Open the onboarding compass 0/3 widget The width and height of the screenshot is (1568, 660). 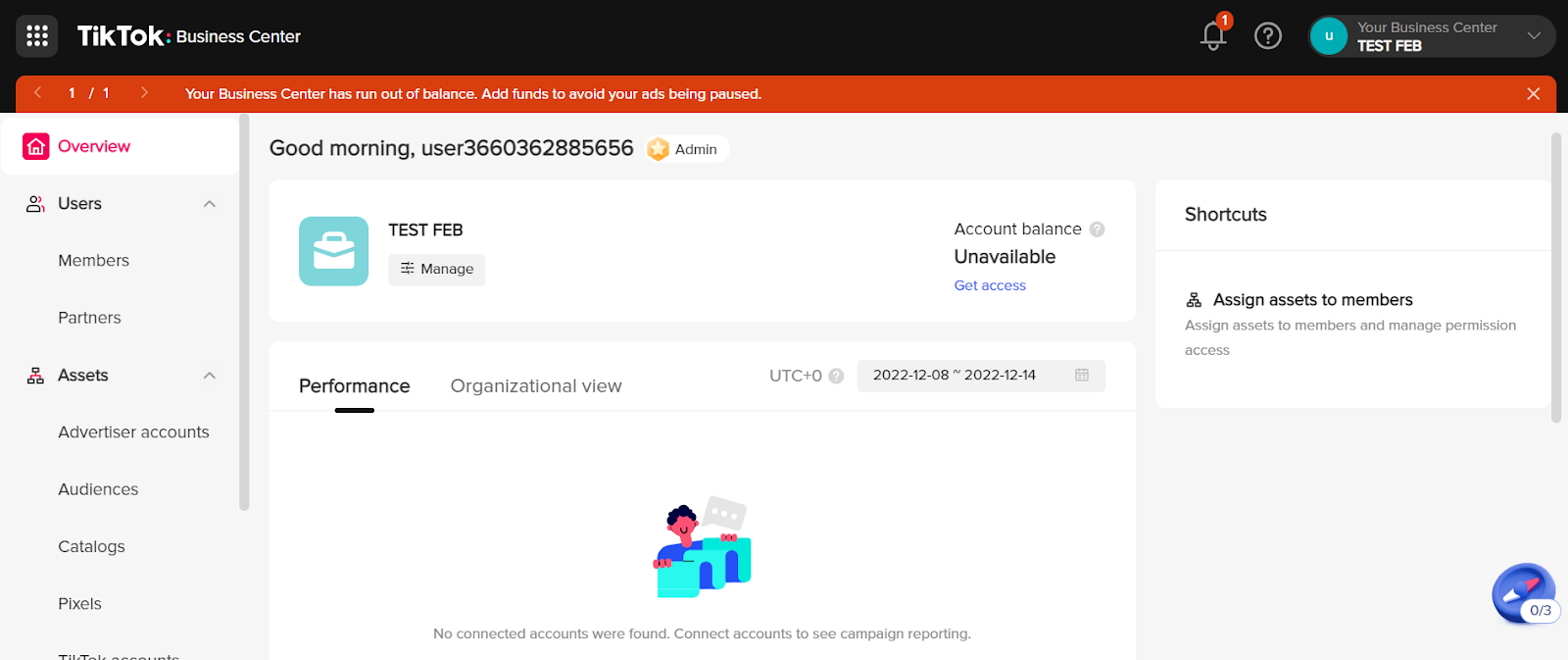tap(1525, 594)
